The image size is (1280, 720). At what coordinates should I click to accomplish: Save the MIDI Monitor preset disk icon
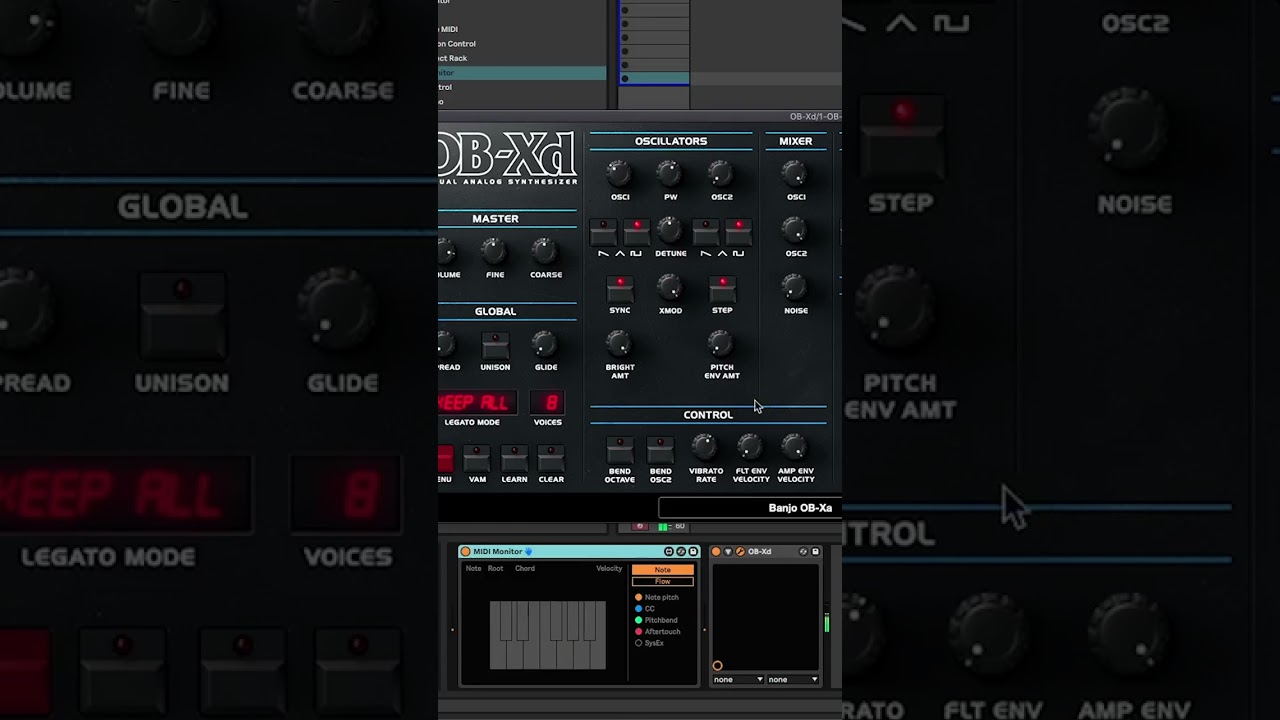click(x=693, y=552)
